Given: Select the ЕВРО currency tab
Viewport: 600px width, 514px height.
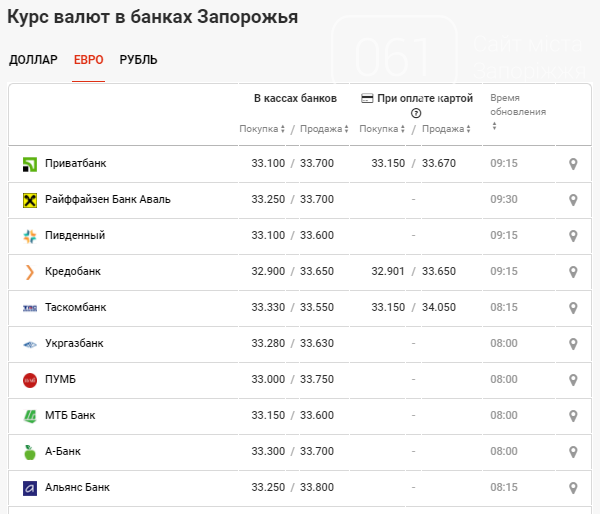Looking at the screenshot, I should (x=88, y=60).
